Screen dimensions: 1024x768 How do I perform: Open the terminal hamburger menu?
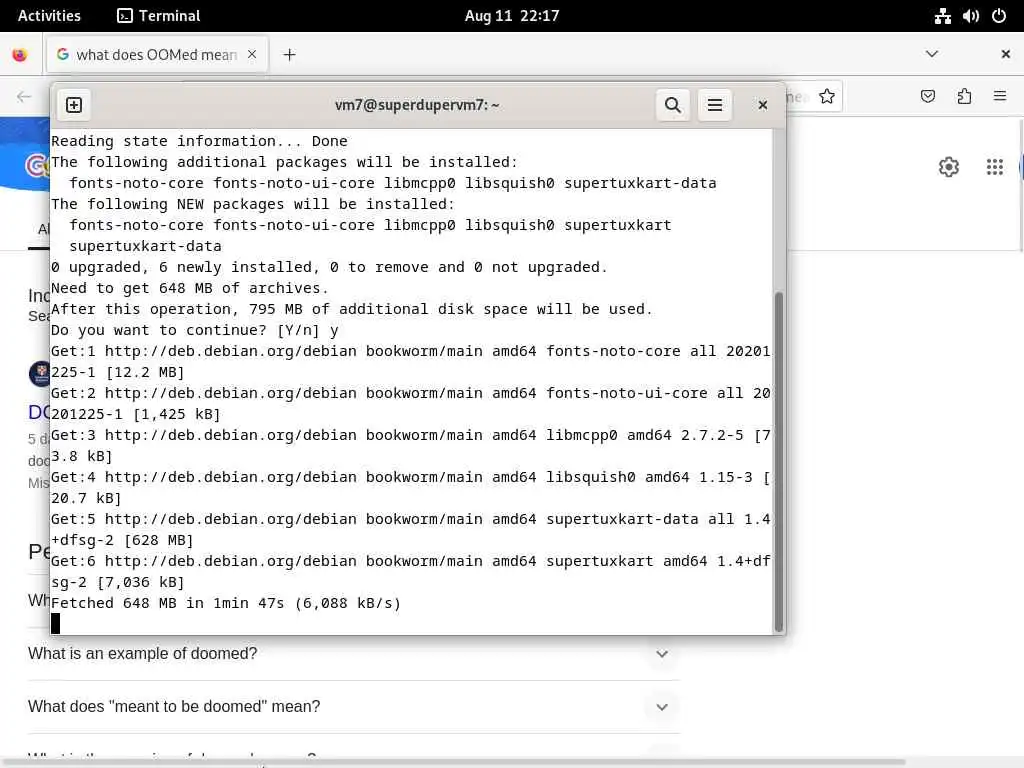714,105
